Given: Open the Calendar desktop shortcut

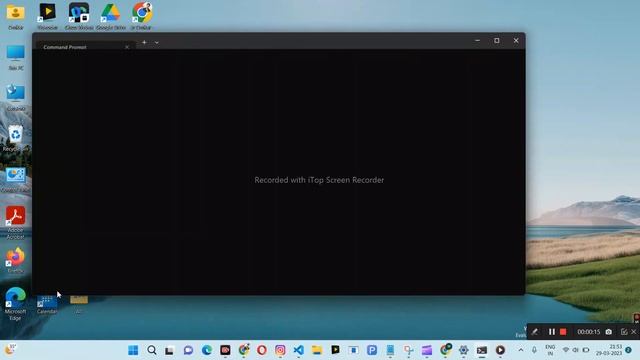Looking at the screenshot, I should [x=47, y=304].
